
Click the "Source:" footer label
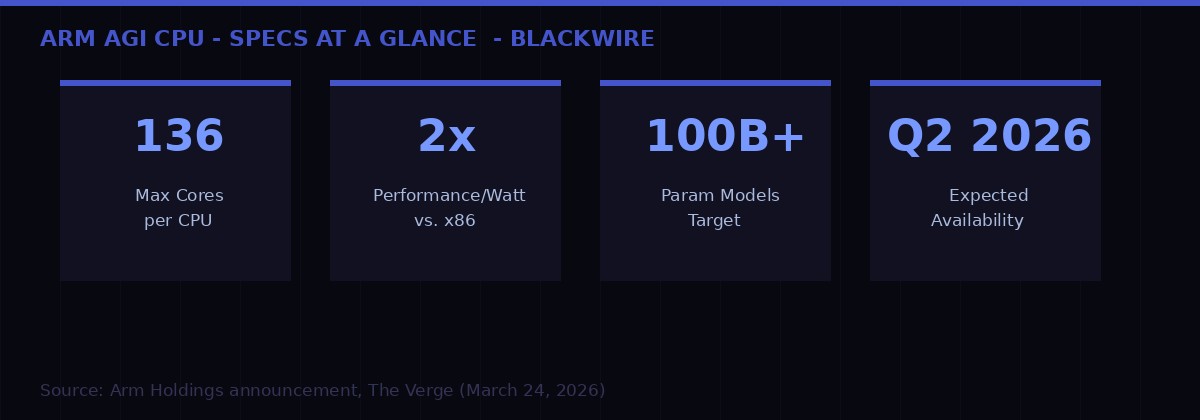tap(71, 391)
